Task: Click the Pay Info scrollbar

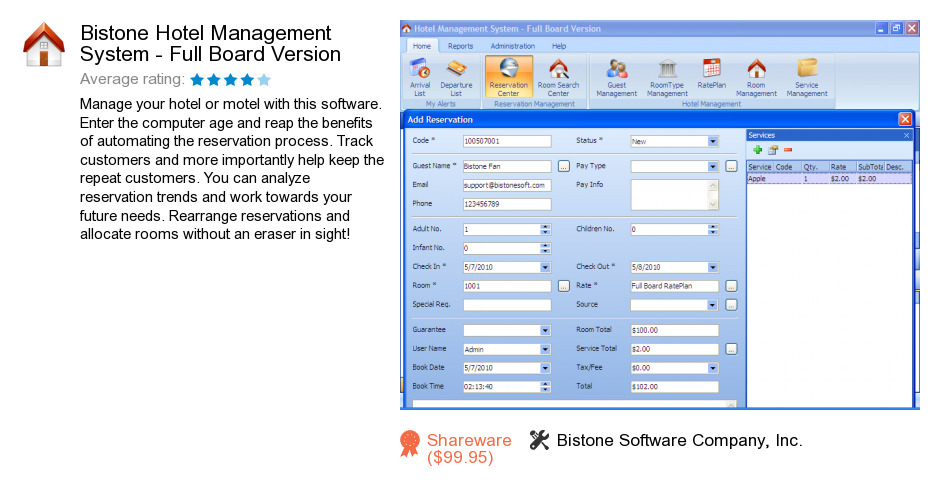Action: (x=713, y=195)
